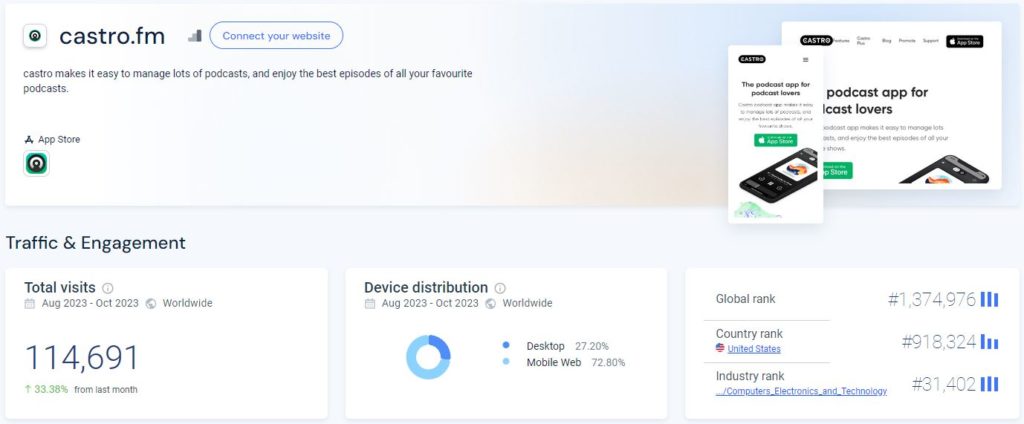Click the Total visits info icon
Image resolution: width=1024 pixels, height=424 pixels.
108,288
